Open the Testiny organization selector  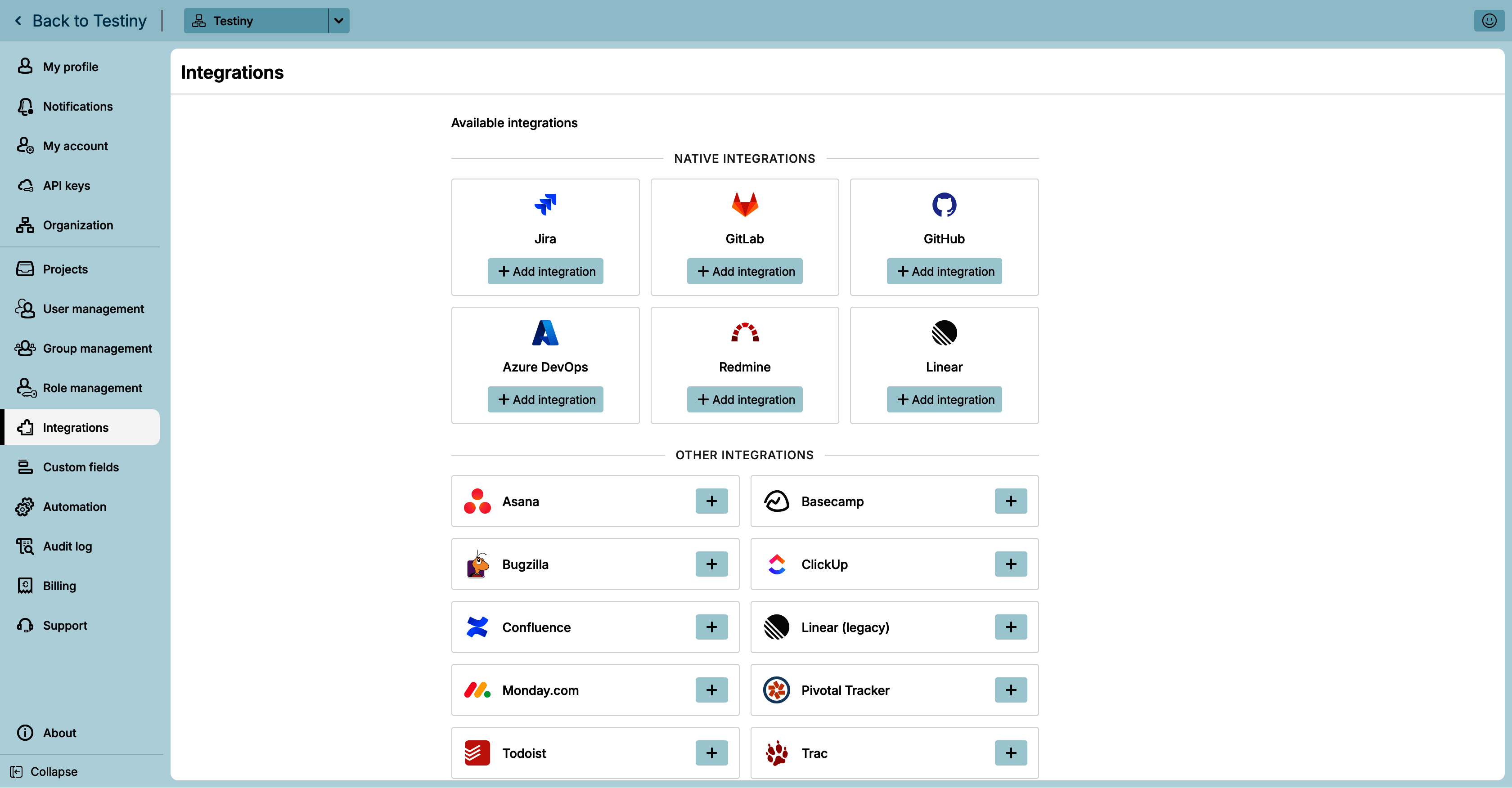(x=256, y=21)
